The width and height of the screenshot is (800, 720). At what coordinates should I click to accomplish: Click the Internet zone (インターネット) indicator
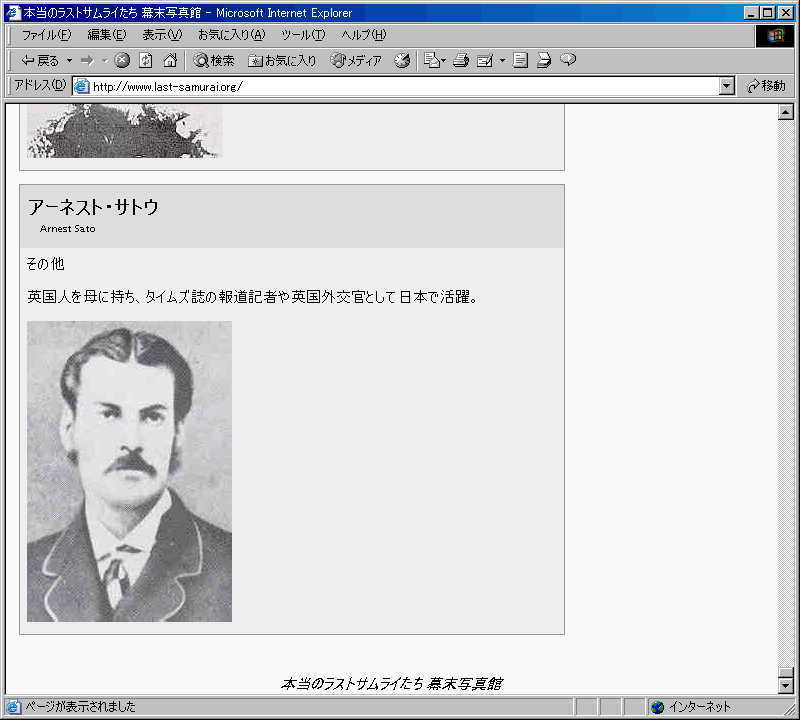click(691, 707)
